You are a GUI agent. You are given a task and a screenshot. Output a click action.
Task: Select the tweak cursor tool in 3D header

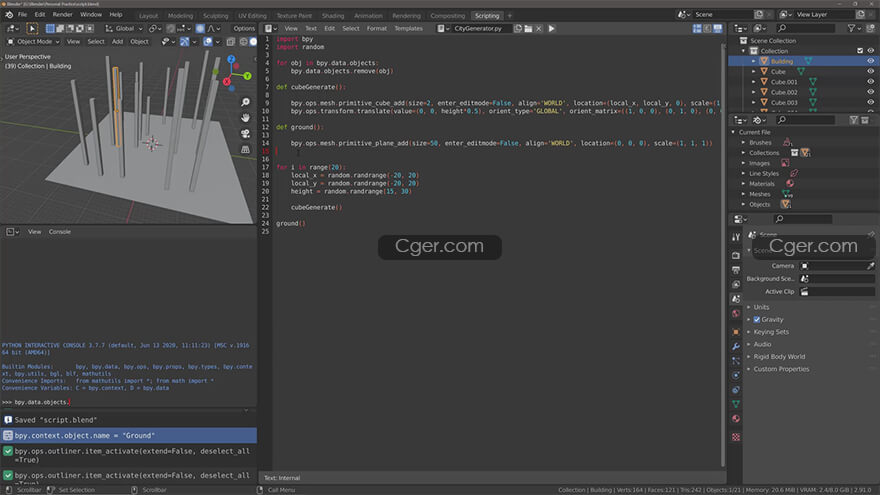point(32,28)
